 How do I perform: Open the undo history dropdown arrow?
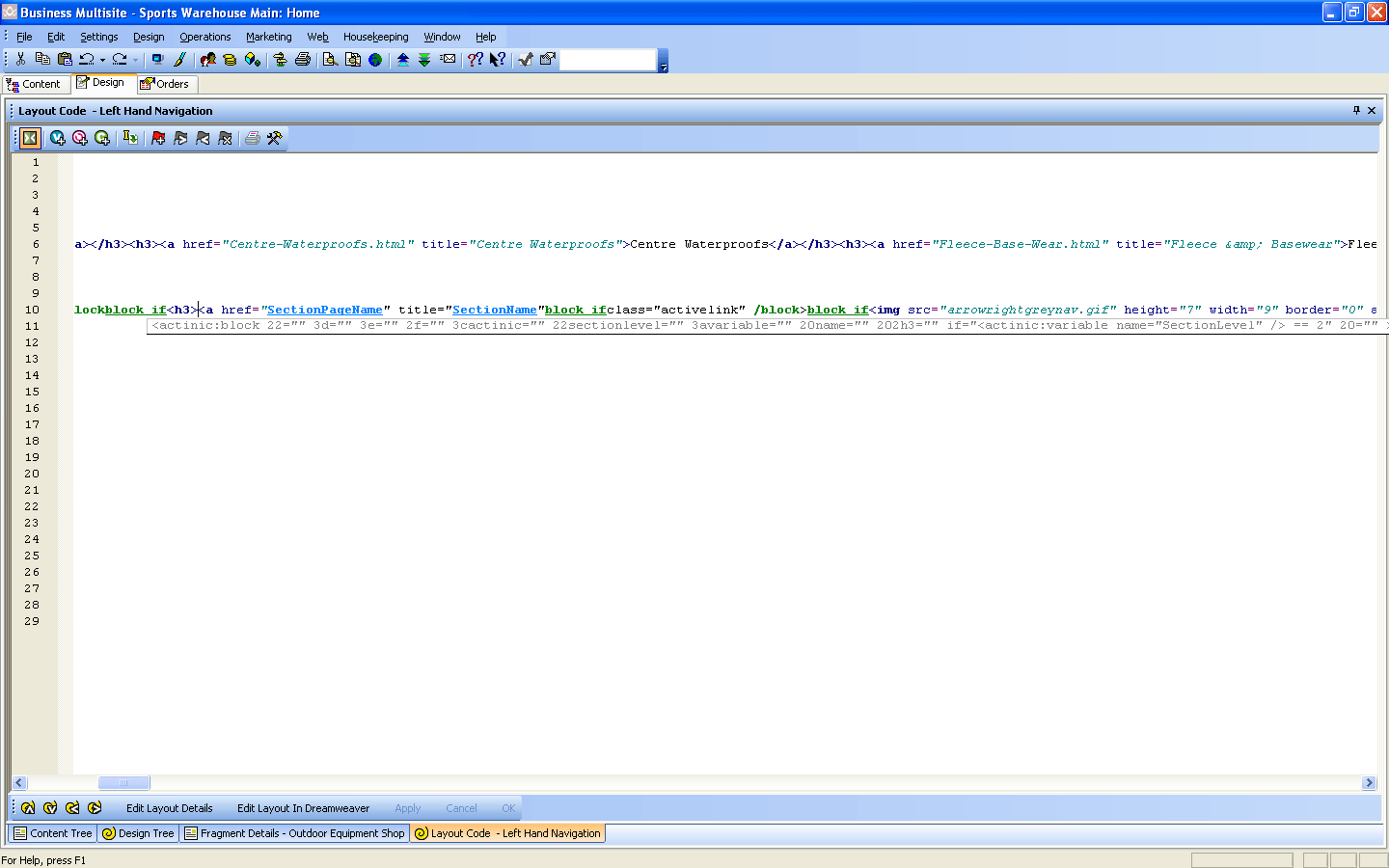(102, 61)
